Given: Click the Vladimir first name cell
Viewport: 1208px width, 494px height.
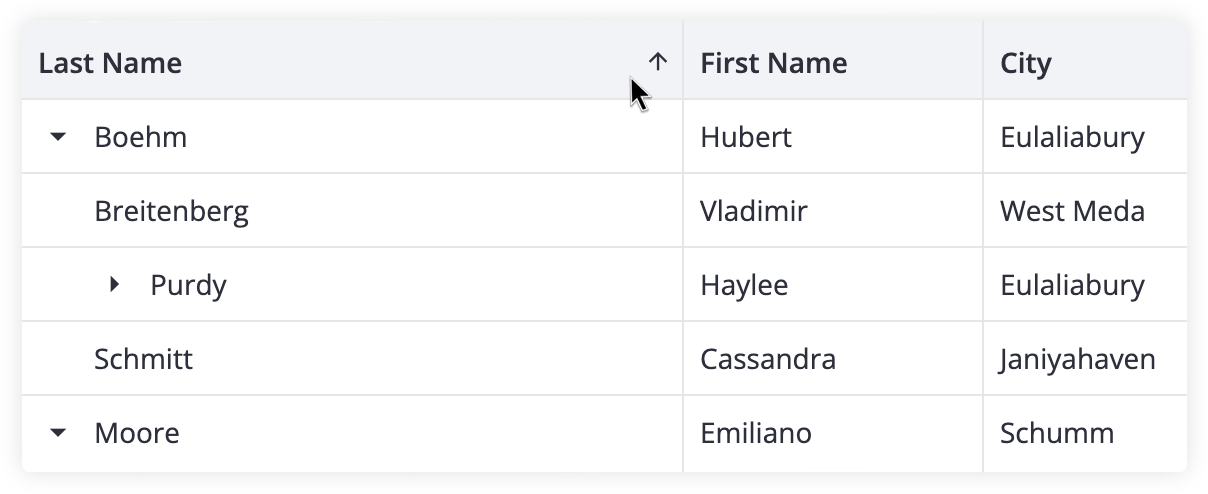Looking at the screenshot, I should click(x=833, y=211).
